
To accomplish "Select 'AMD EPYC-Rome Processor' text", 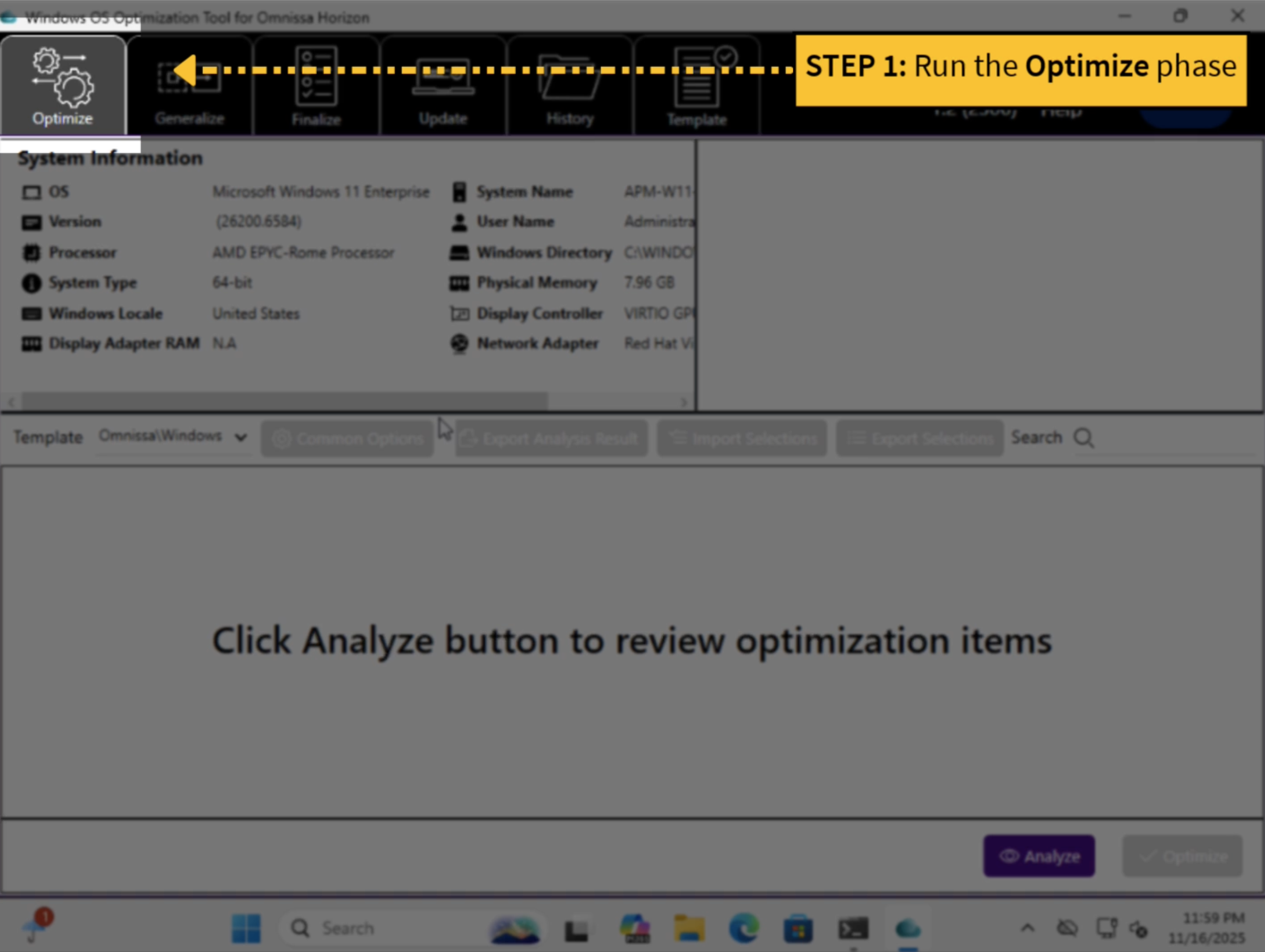I will tap(303, 252).
